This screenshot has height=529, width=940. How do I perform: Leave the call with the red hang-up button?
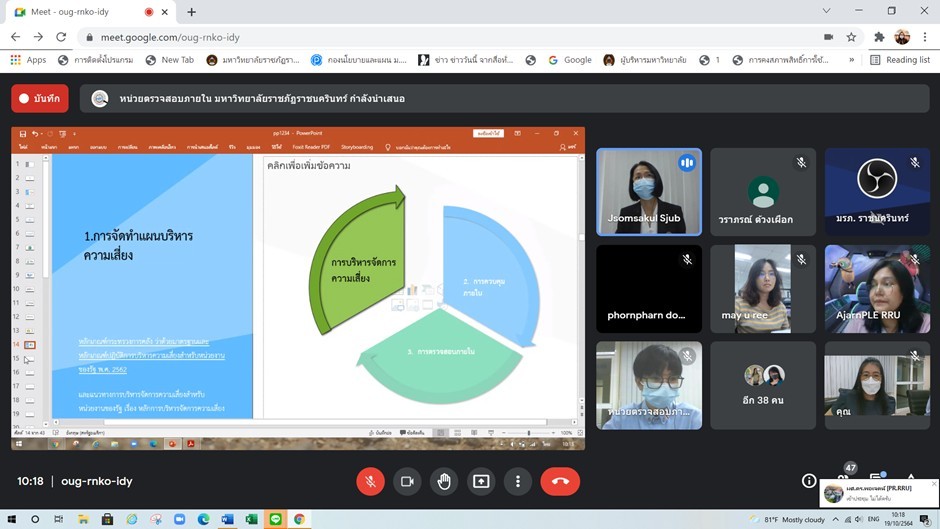(560, 481)
